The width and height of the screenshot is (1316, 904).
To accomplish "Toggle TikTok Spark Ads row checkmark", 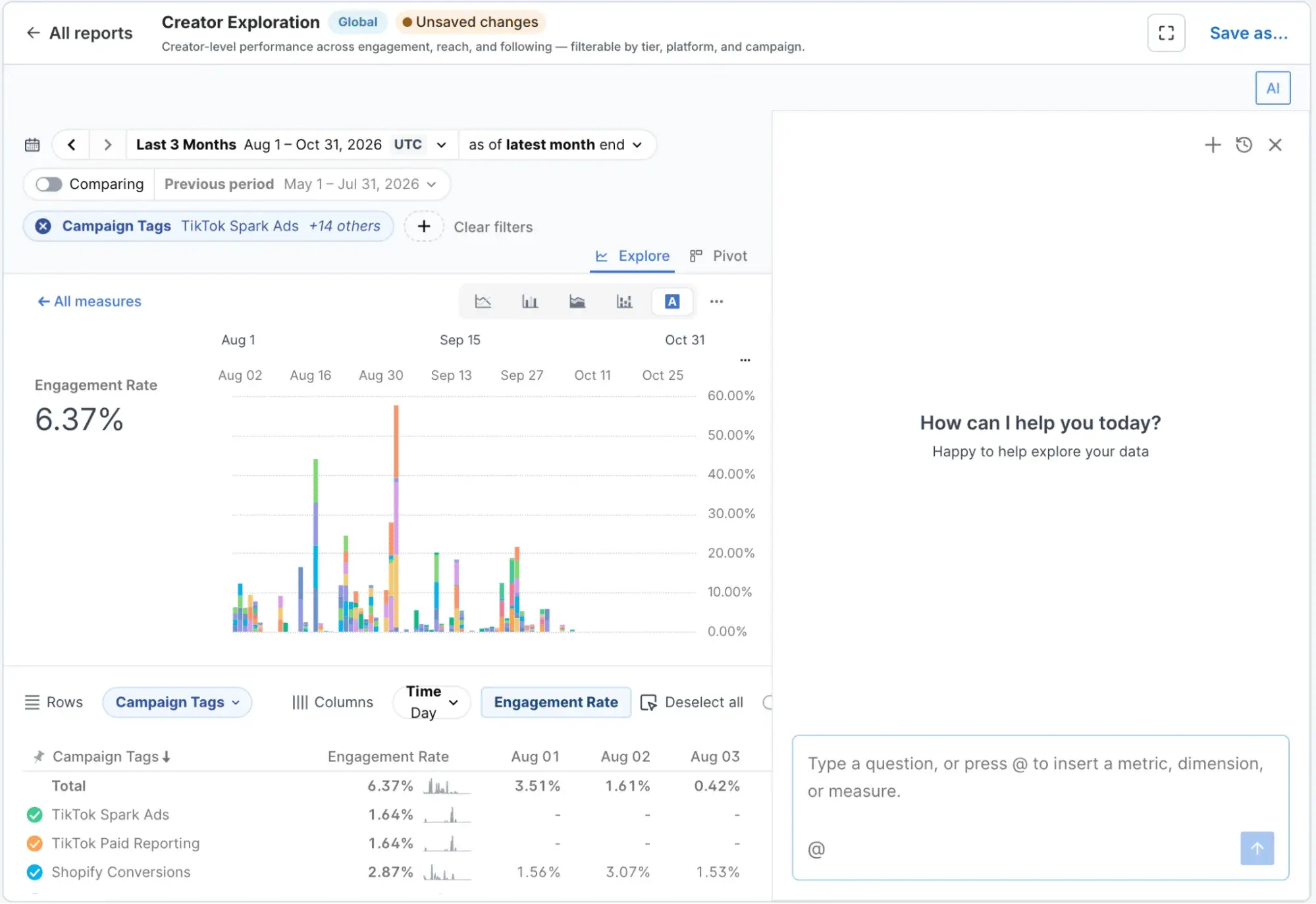I will pyautogui.click(x=35, y=815).
